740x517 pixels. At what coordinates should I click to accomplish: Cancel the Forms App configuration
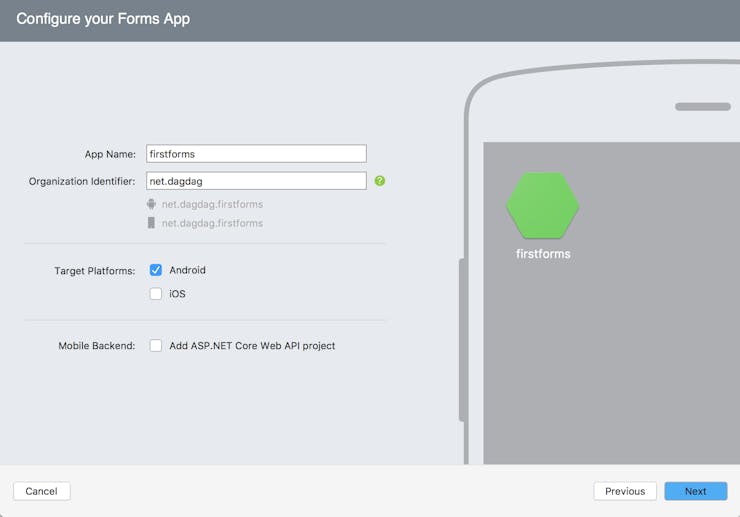[42, 491]
